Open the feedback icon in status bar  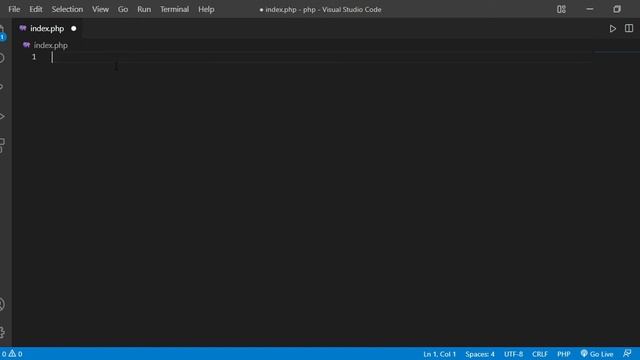click(x=627, y=353)
